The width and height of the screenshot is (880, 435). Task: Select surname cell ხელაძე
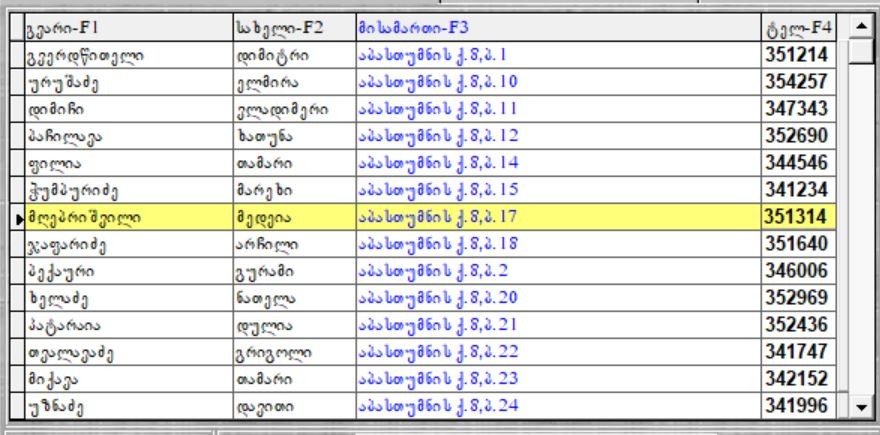click(x=129, y=297)
